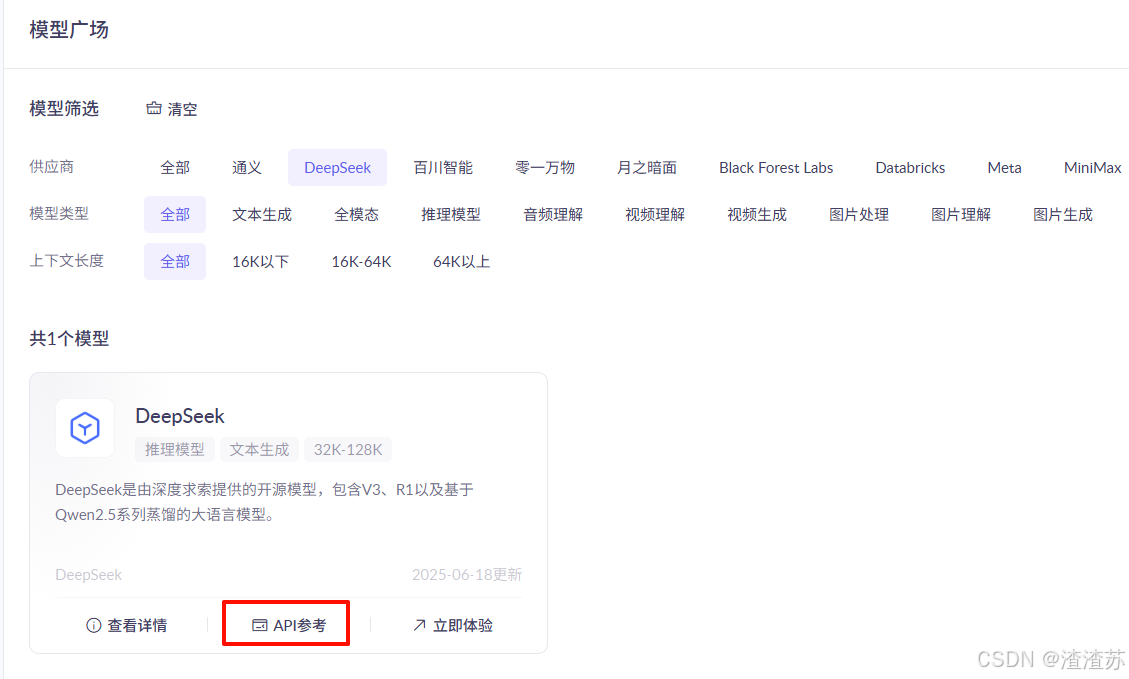This screenshot has height=679, width=1129.
Task: Filter model type by 视频生成
Action: (757, 215)
